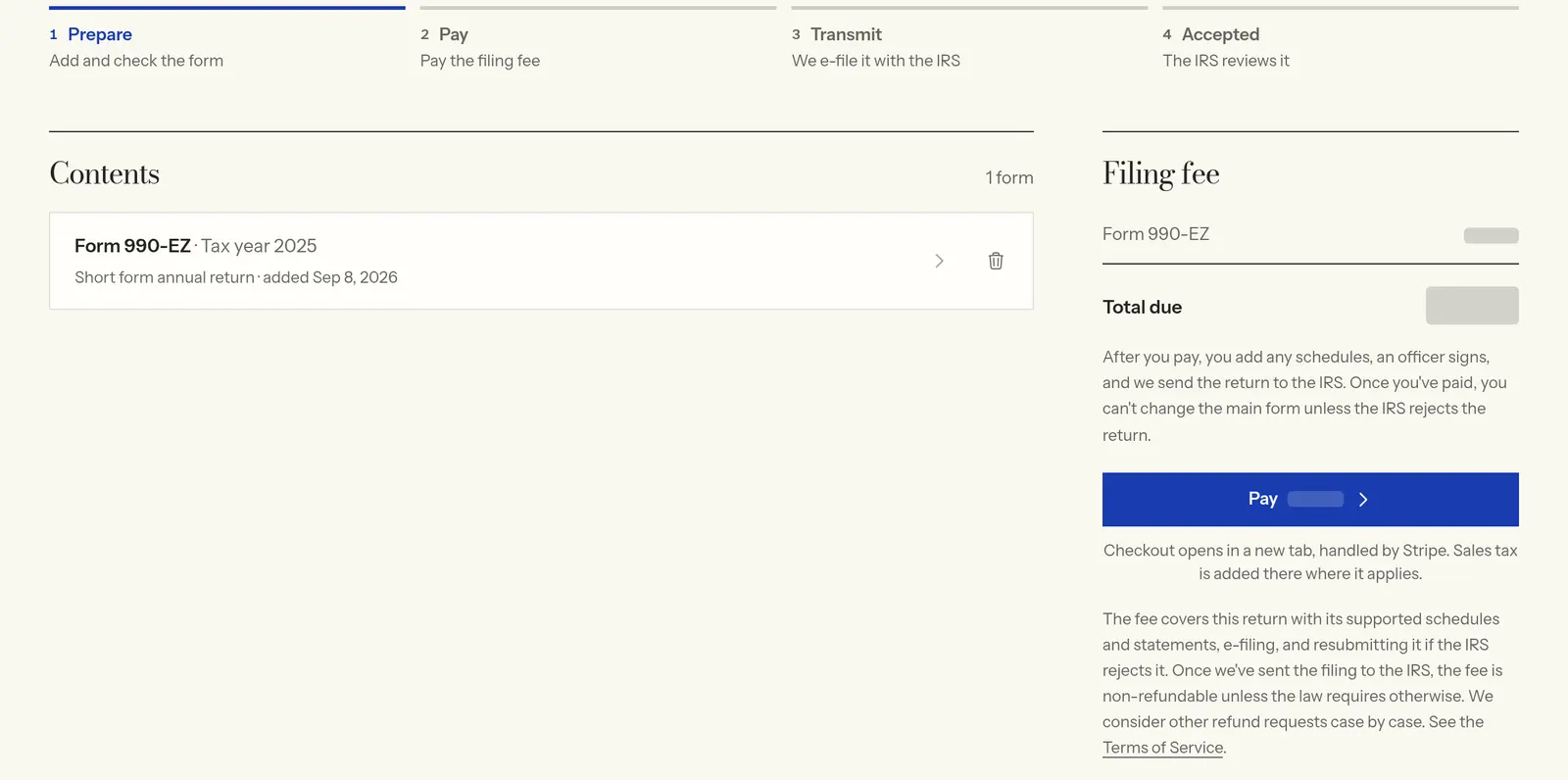Screen dimensions: 1568x780
Task: Click 'Add and check the form' subtitle
Action: (136, 61)
